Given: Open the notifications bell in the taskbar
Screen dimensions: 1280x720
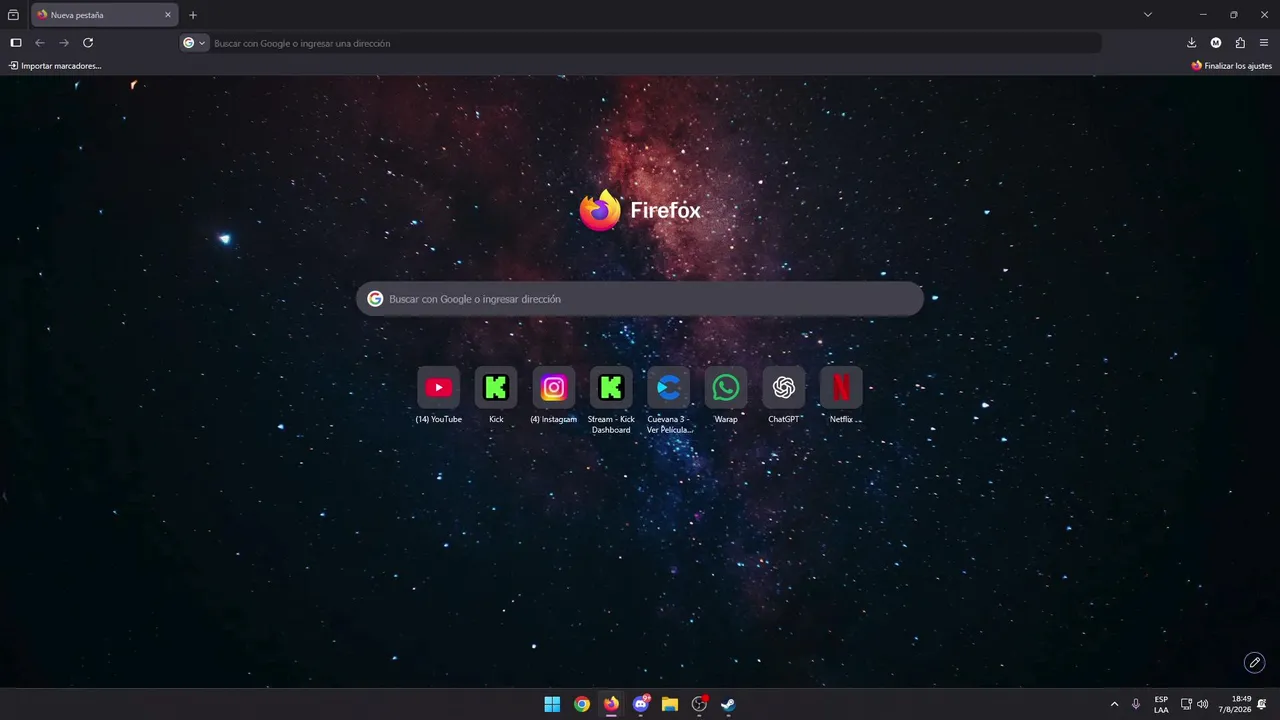Looking at the screenshot, I should coord(1262,704).
